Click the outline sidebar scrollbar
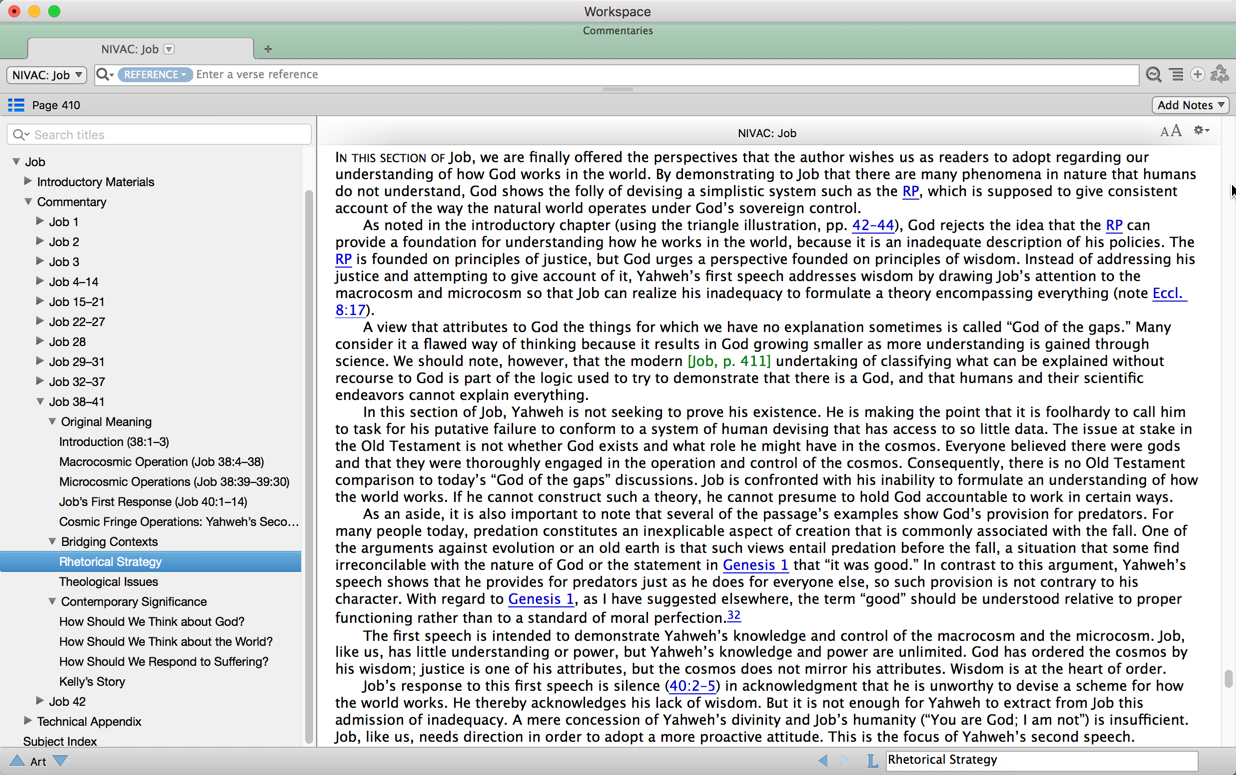Viewport: 1236px width, 775px height. click(x=309, y=468)
